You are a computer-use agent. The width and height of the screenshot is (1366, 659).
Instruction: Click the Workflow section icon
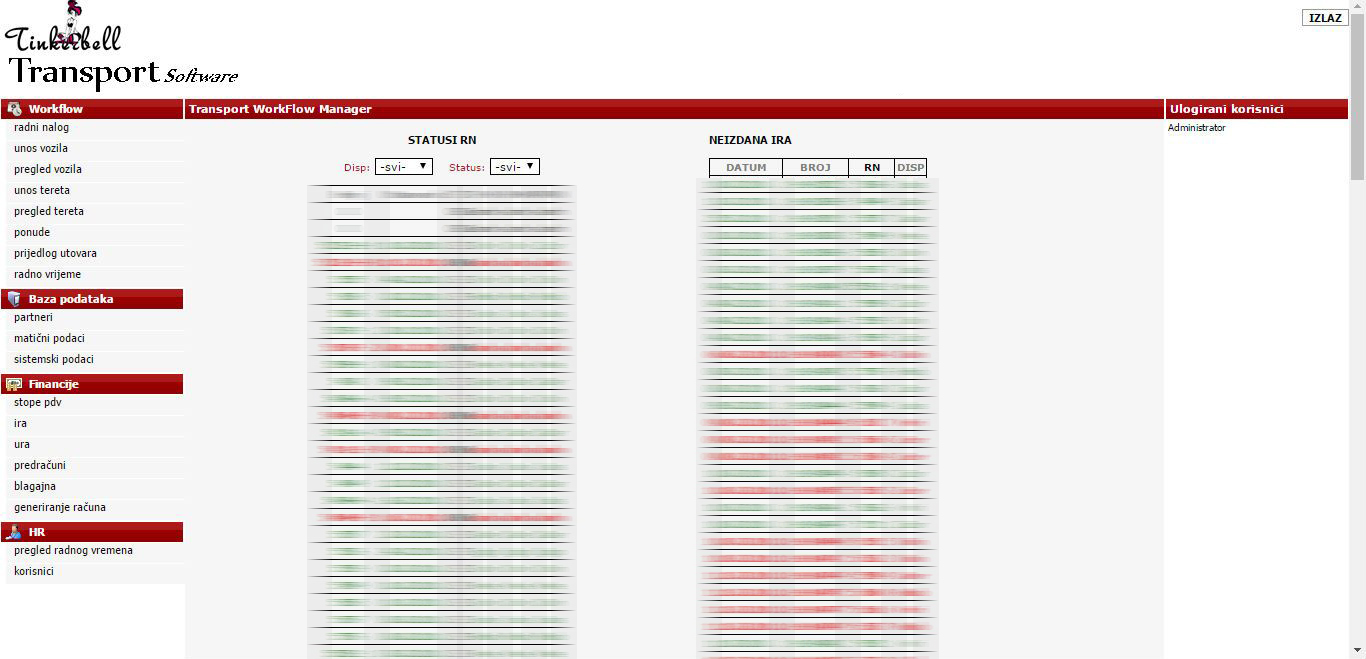tap(14, 109)
